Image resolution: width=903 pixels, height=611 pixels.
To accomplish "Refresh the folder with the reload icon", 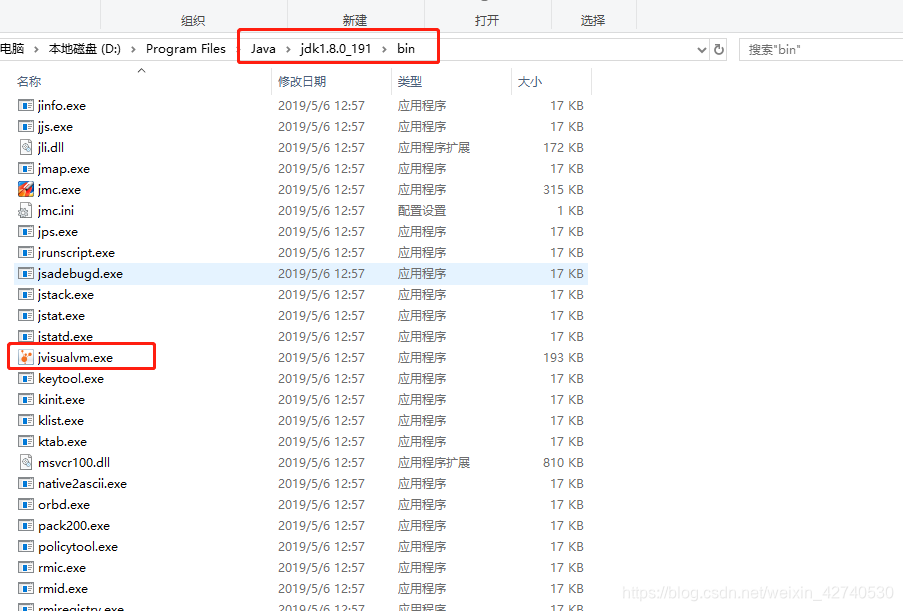I will 719,50.
